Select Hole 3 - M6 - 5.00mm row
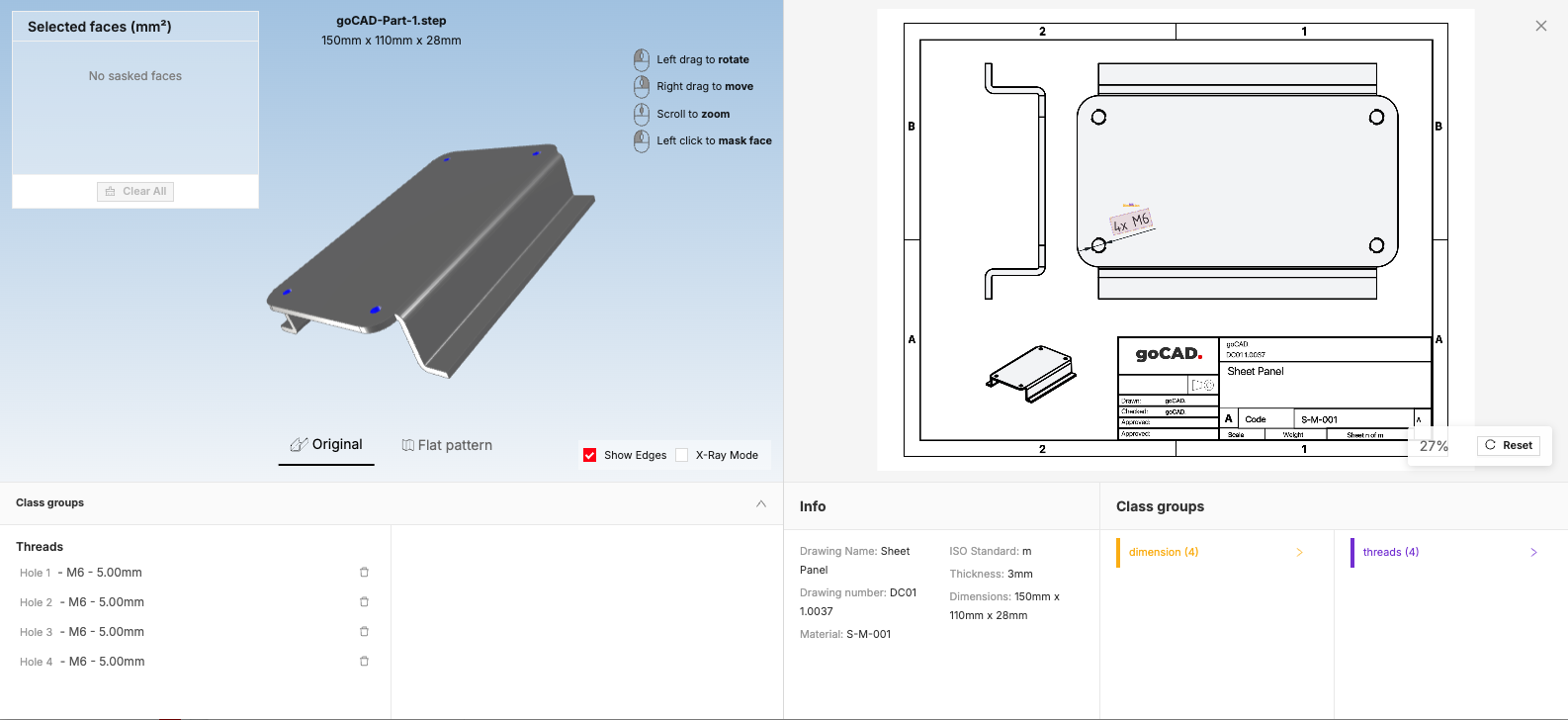 (195, 632)
